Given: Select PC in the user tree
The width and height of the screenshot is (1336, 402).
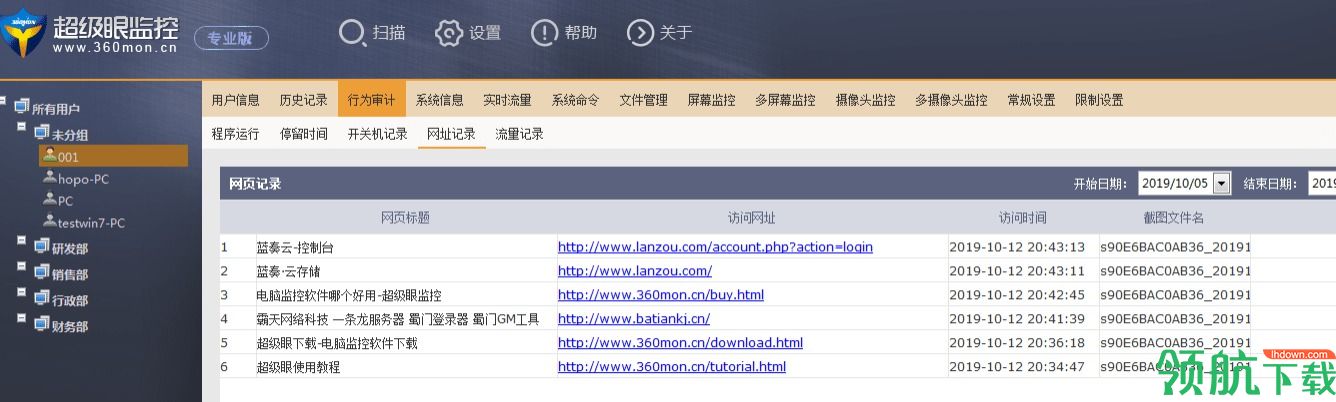Looking at the screenshot, I should pos(65,201).
